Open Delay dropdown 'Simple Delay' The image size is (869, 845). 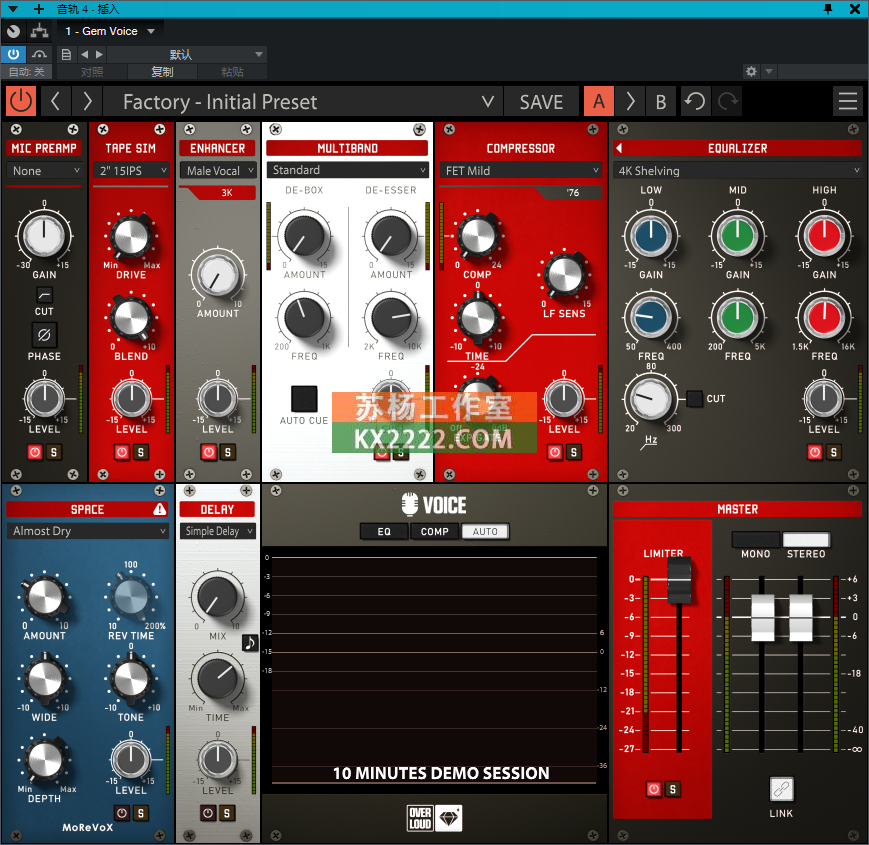(x=218, y=531)
